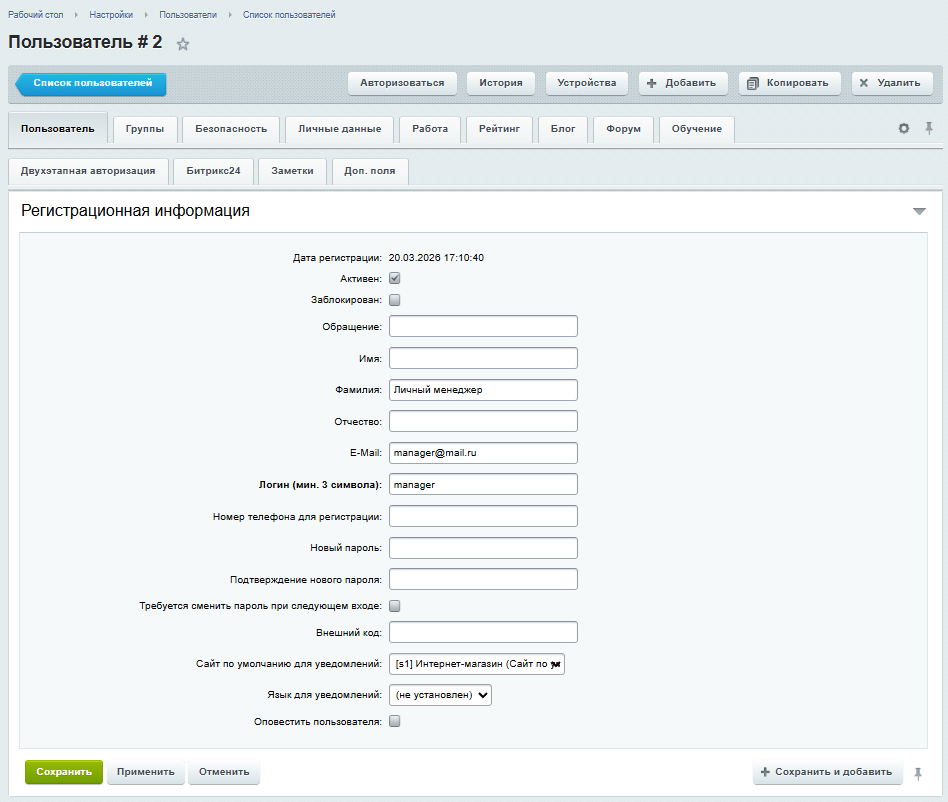Collapse the Регистрационная информация section
This screenshot has height=802, width=948.
click(919, 211)
